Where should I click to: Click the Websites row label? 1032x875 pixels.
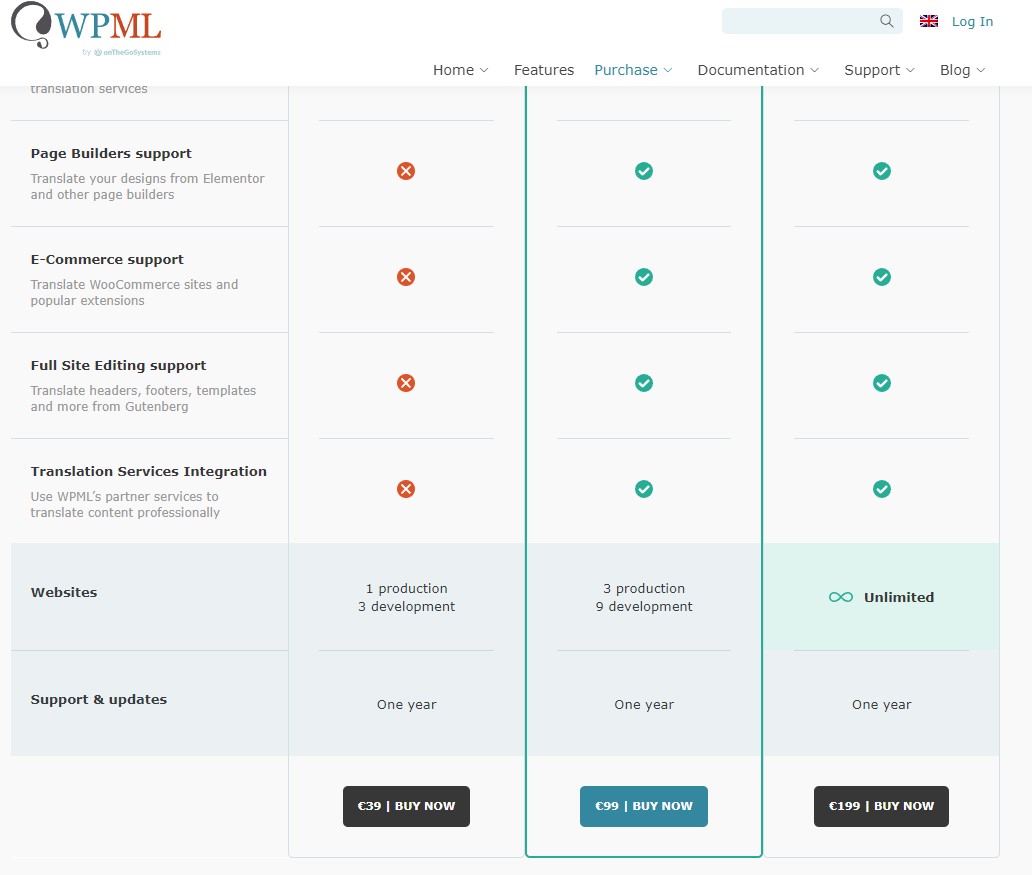pos(64,592)
